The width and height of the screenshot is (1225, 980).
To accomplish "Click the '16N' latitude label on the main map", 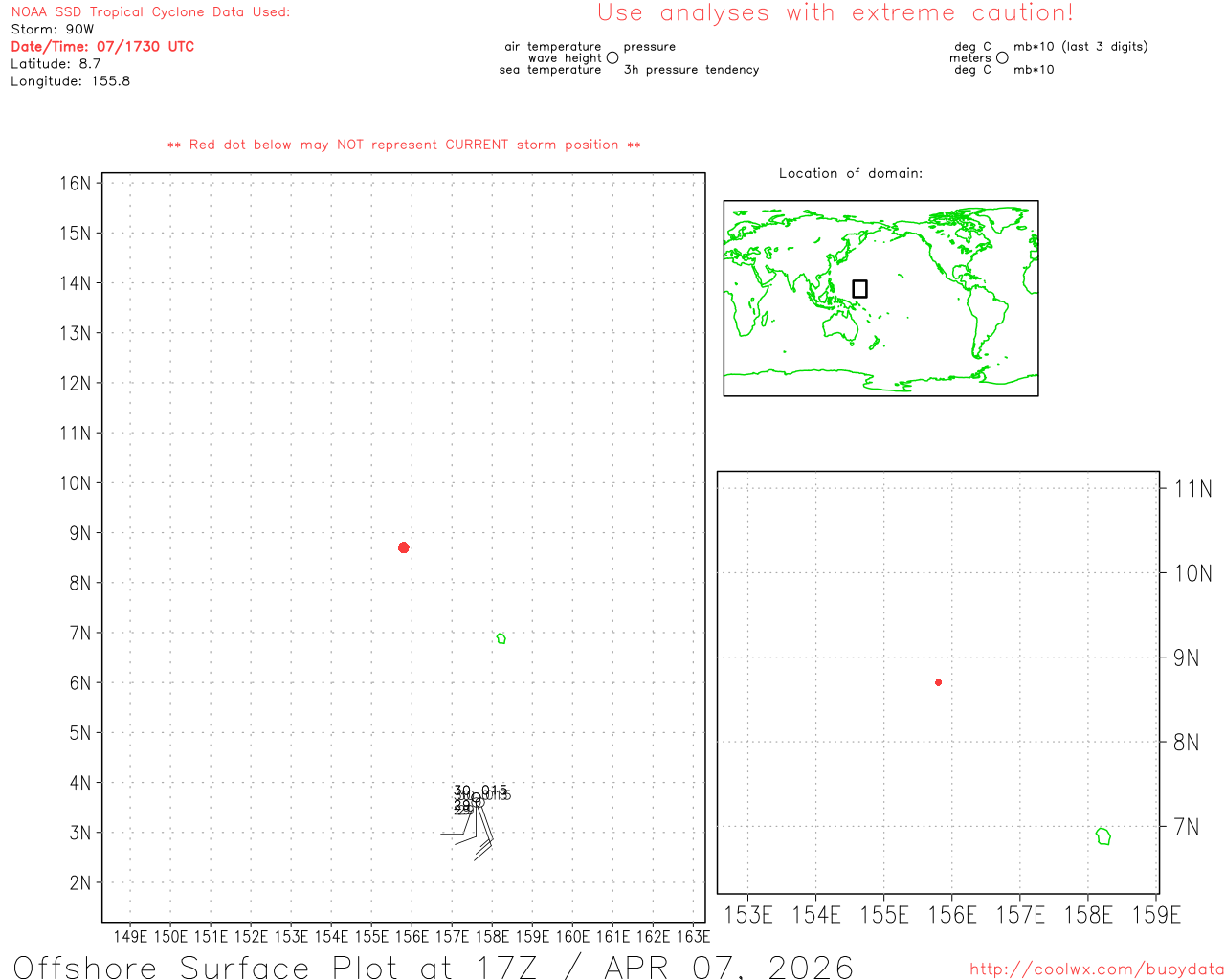I will [x=76, y=184].
